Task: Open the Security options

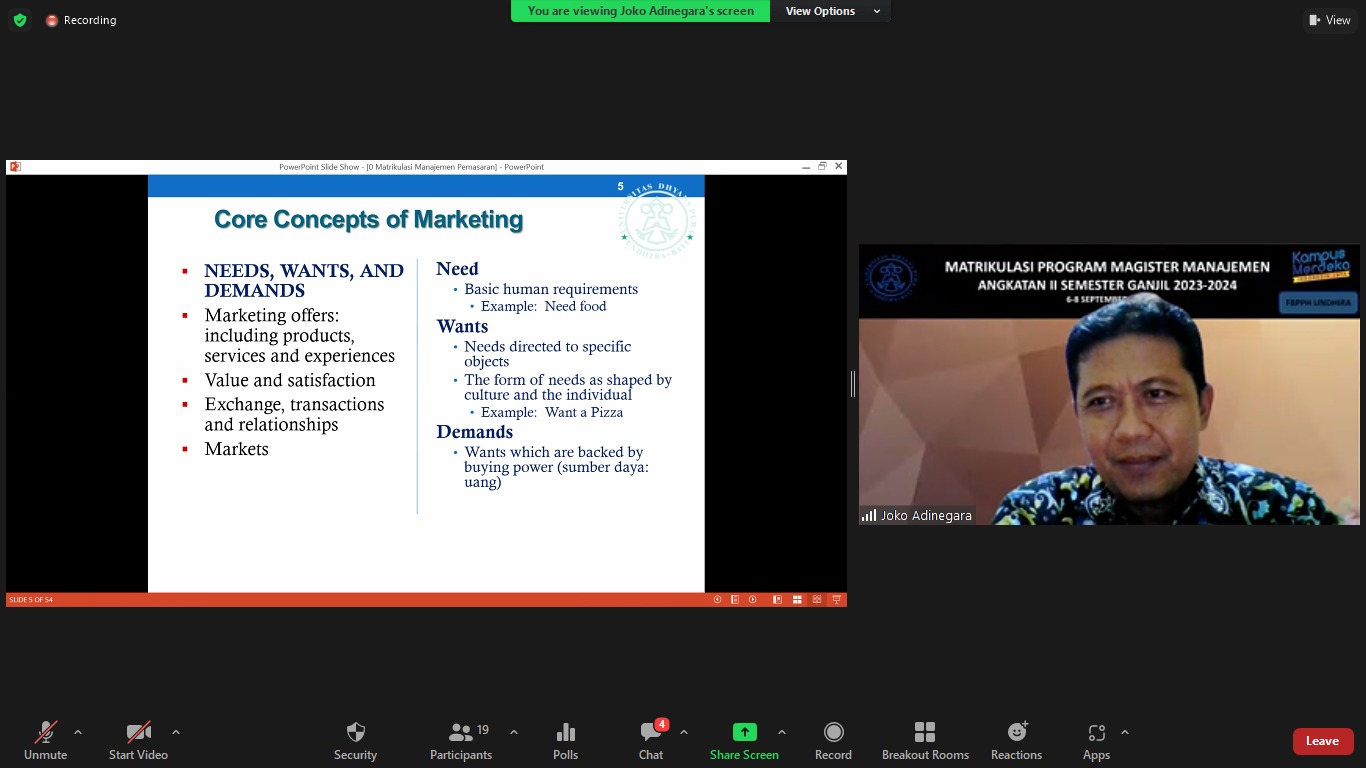Action: coord(355,741)
